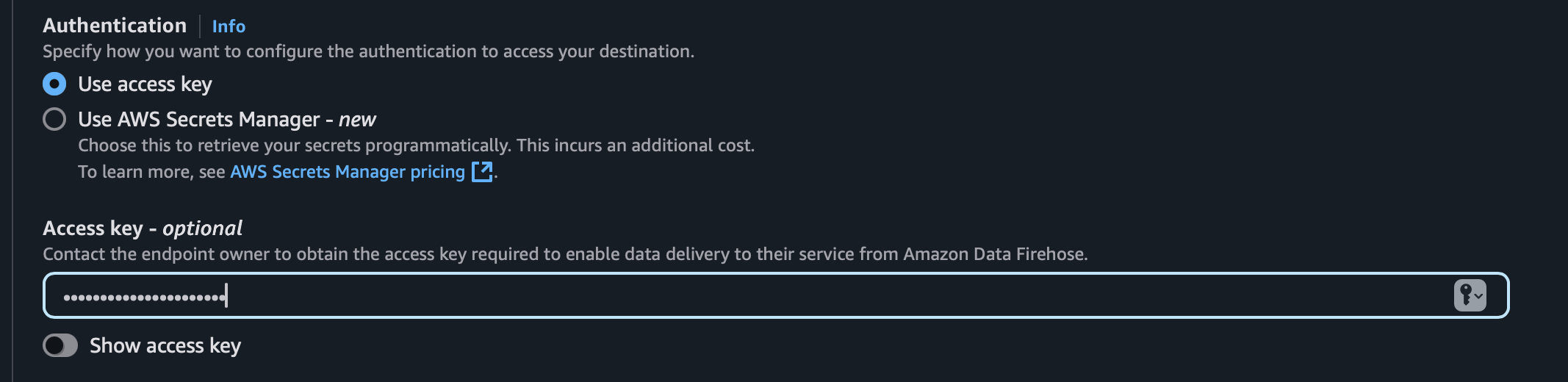
Task: Open the Info link beside Authentication
Action: (229, 26)
